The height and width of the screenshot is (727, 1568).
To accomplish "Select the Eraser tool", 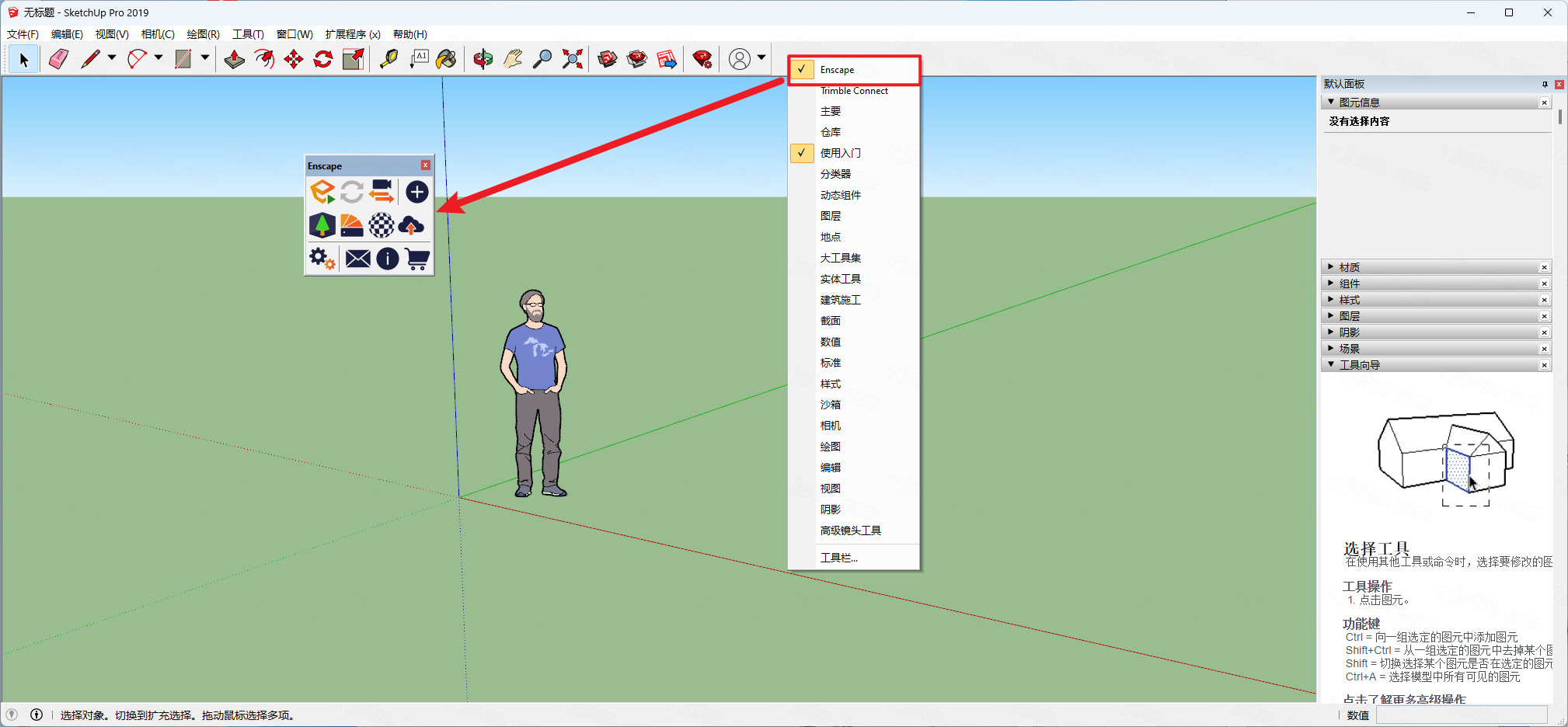I will [x=58, y=59].
